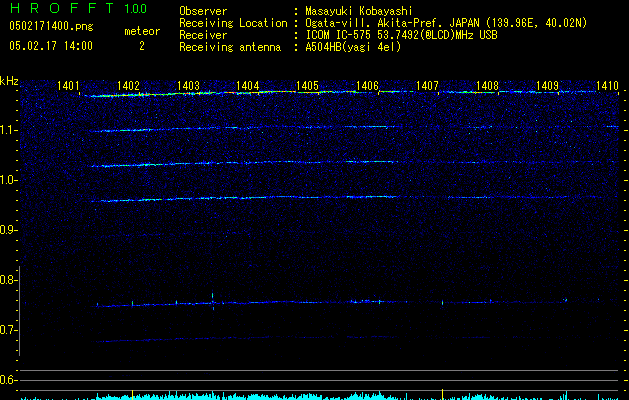Click the 1403 time marker
This screenshot has height=400, width=629.
coord(188,86)
